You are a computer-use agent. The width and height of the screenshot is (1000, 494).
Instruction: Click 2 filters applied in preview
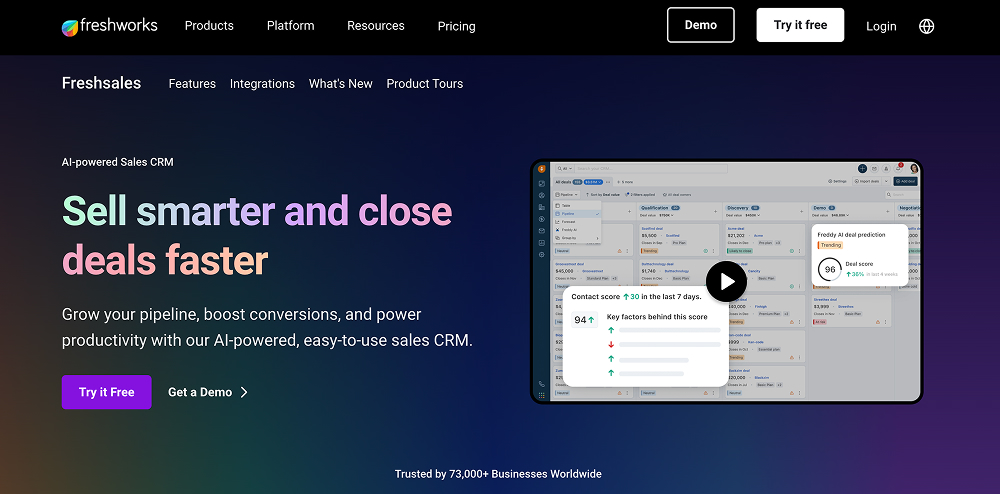pyautogui.click(x=640, y=194)
